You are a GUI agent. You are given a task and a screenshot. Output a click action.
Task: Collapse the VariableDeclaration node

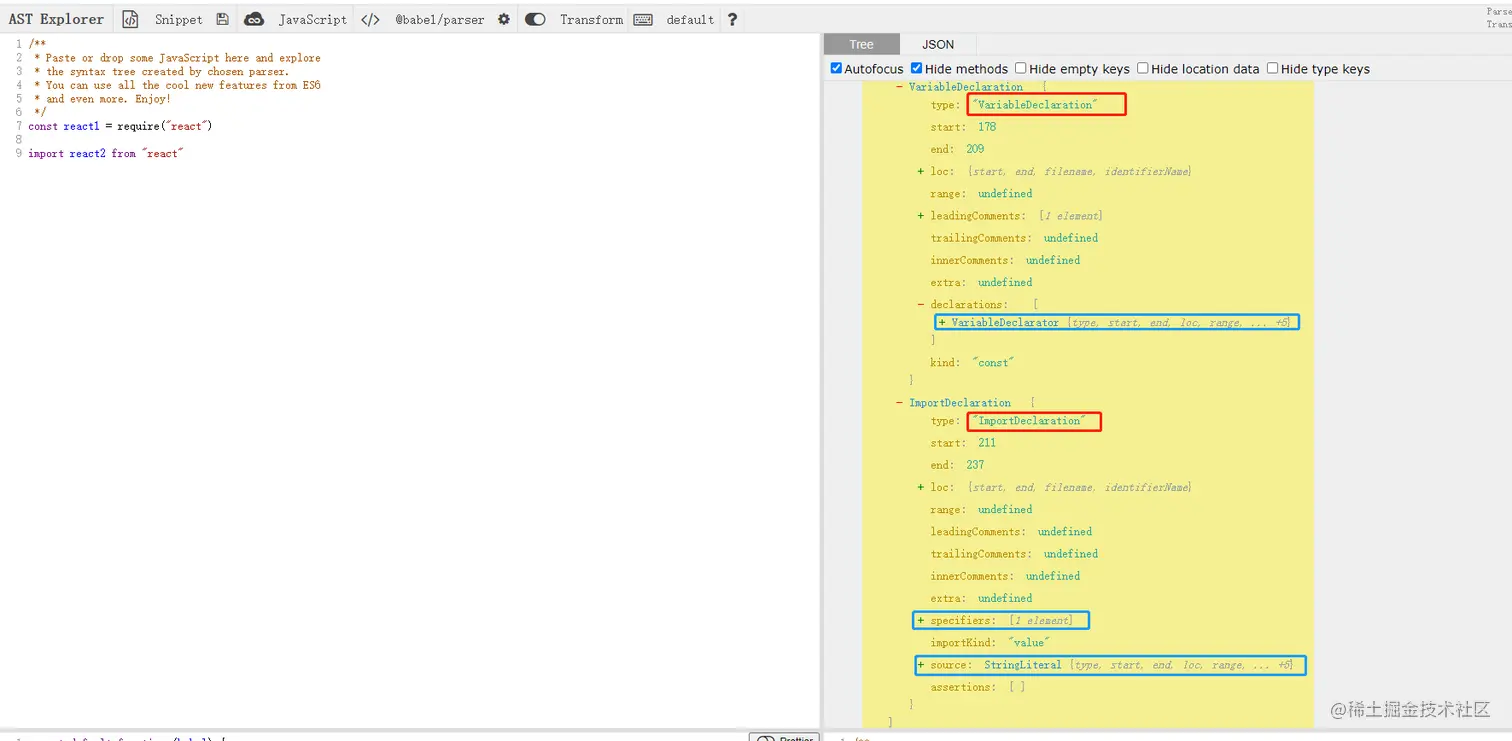tap(899, 87)
